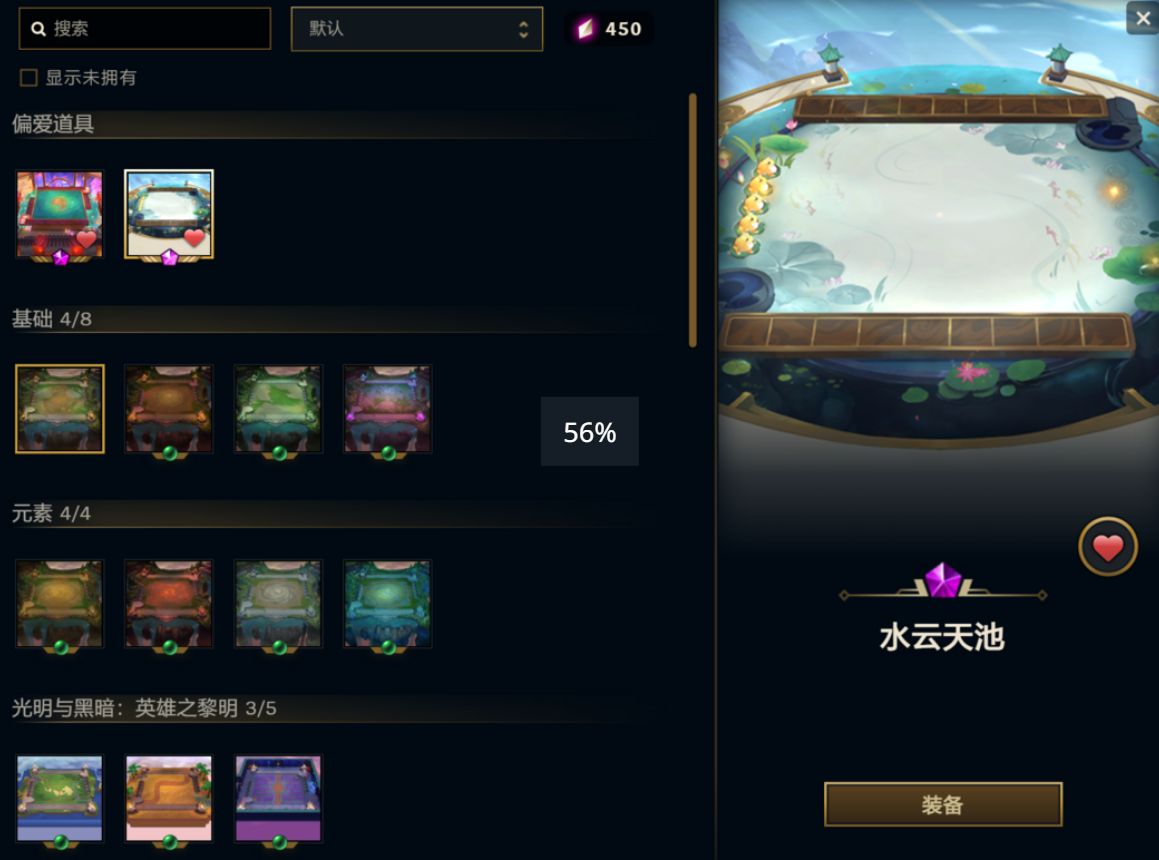Click the 装备 equip button
The height and width of the screenshot is (860, 1159).
pyautogui.click(x=943, y=805)
